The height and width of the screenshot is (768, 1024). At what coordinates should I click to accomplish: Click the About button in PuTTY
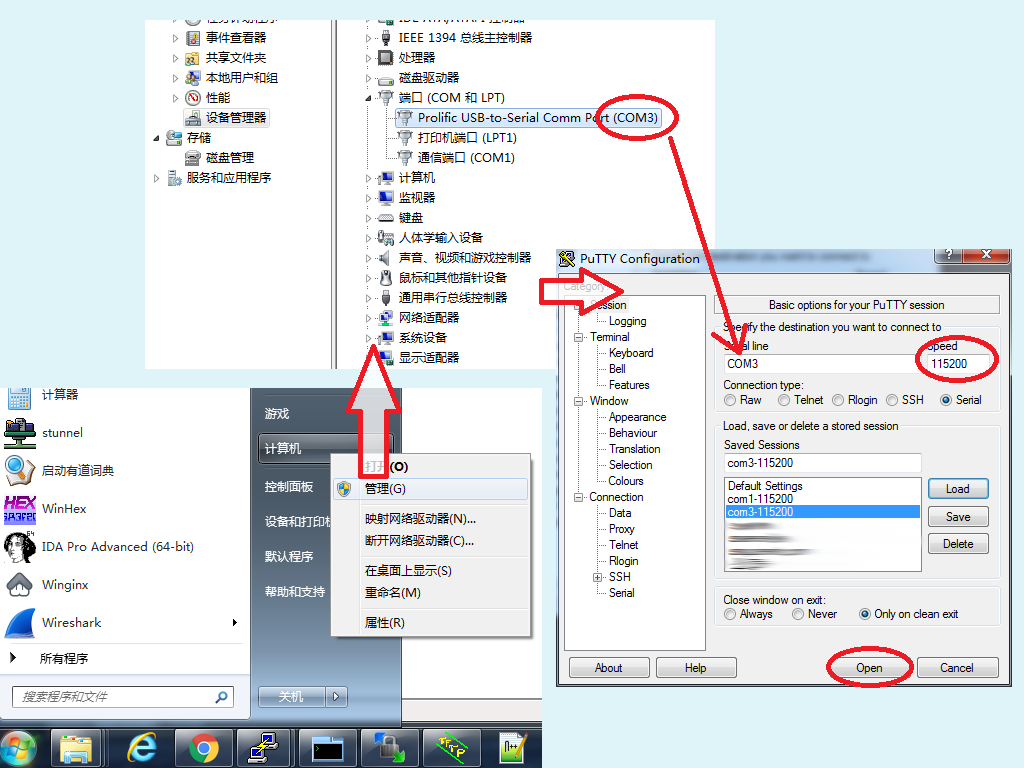coord(609,667)
